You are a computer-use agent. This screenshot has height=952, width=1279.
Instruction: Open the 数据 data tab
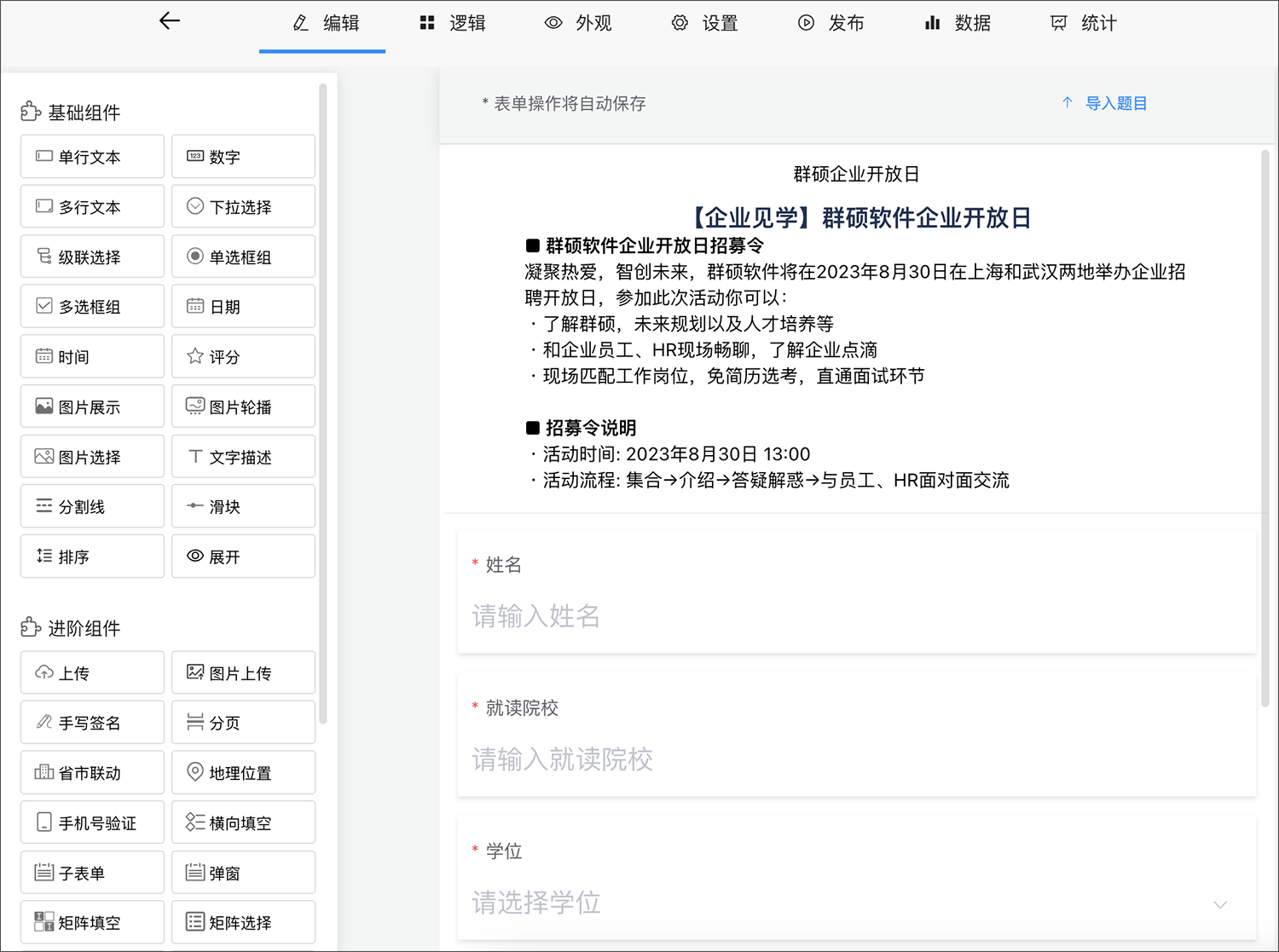point(957,23)
